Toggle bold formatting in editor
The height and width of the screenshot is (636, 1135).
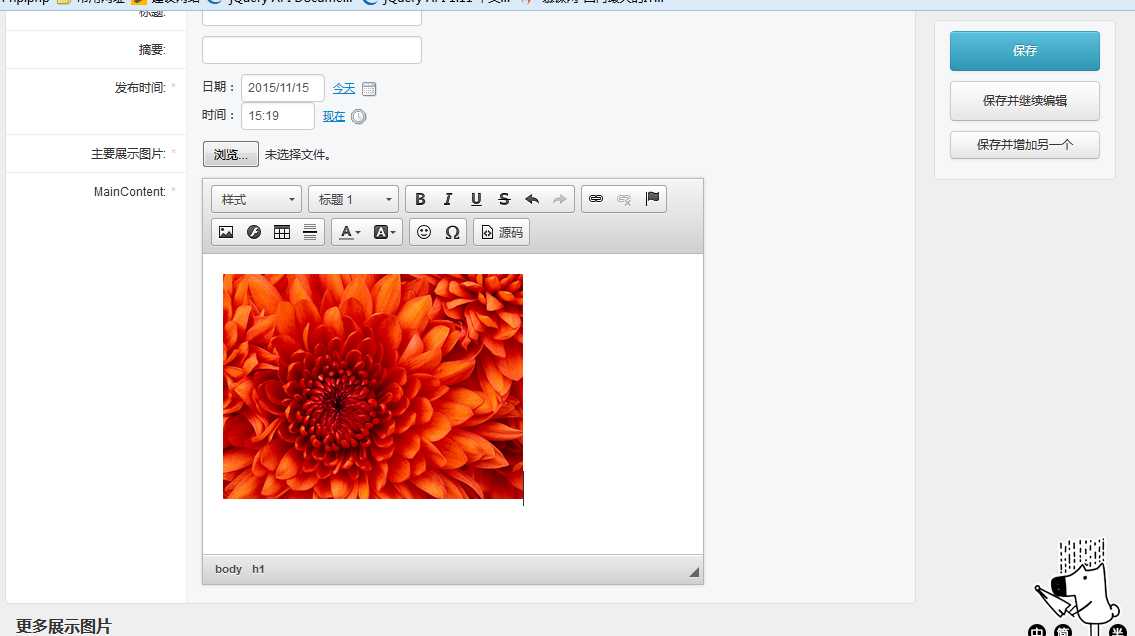[420, 199]
